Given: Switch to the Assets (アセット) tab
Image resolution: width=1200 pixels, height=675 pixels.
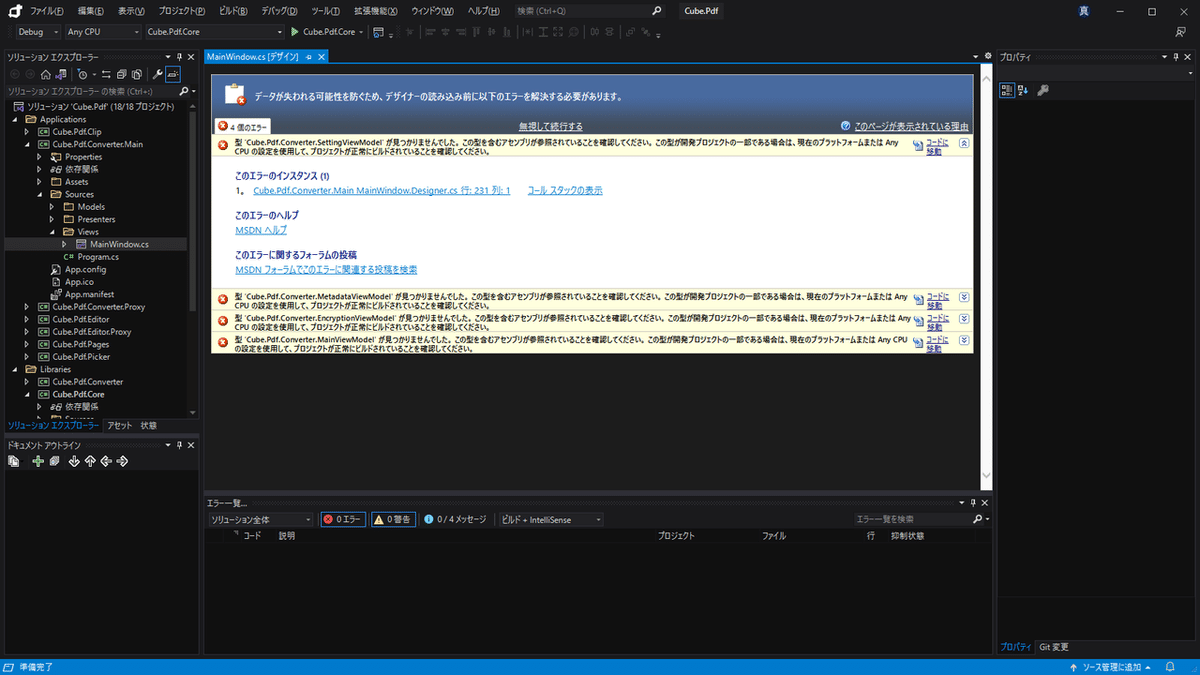Looking at the screenshot, I should tap(120, 425).
